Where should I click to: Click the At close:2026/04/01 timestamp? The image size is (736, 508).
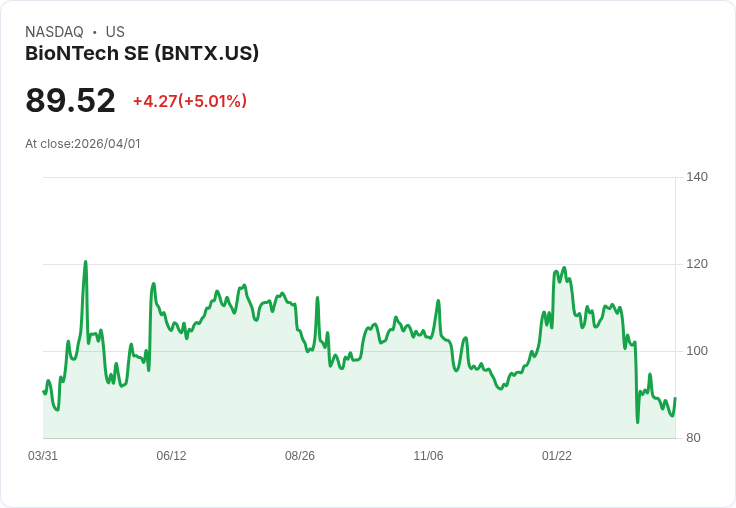[83, 144]
